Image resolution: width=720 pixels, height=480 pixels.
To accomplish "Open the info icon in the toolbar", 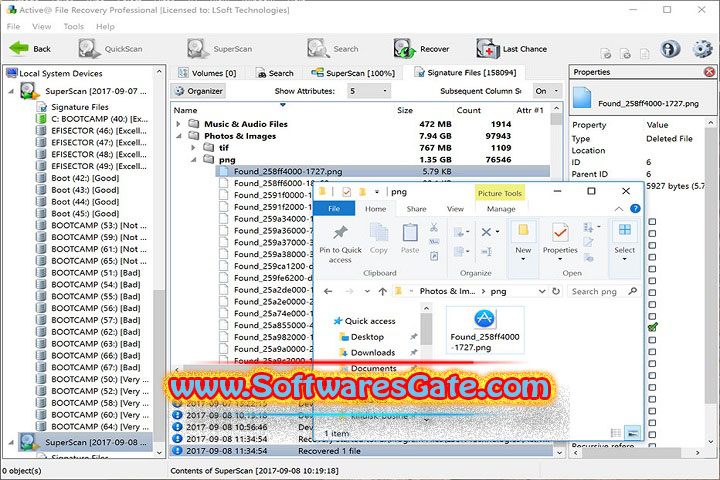I will [670, 49].
